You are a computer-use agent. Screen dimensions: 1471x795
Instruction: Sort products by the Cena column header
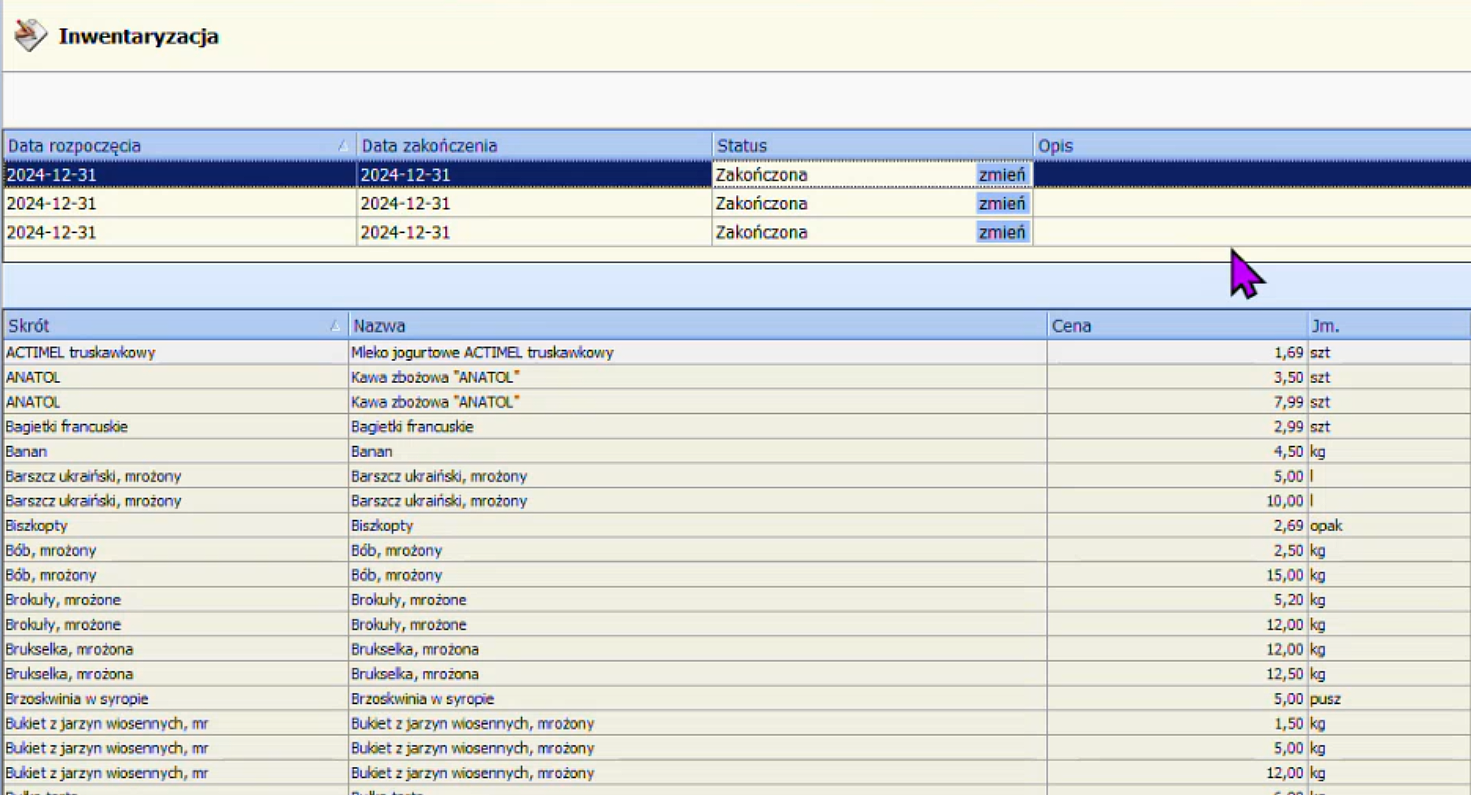pyautogui.click(x=1176, y=326)
